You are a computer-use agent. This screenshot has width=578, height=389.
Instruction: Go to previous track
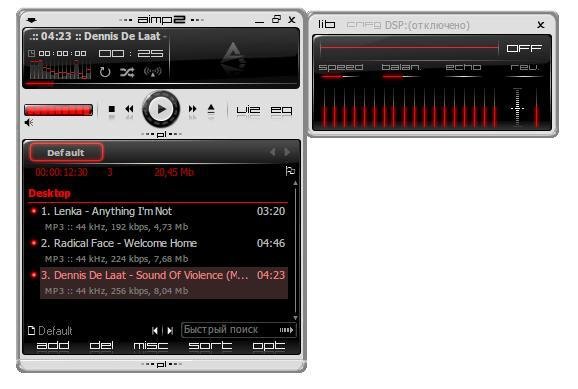[x=129, y=109]
